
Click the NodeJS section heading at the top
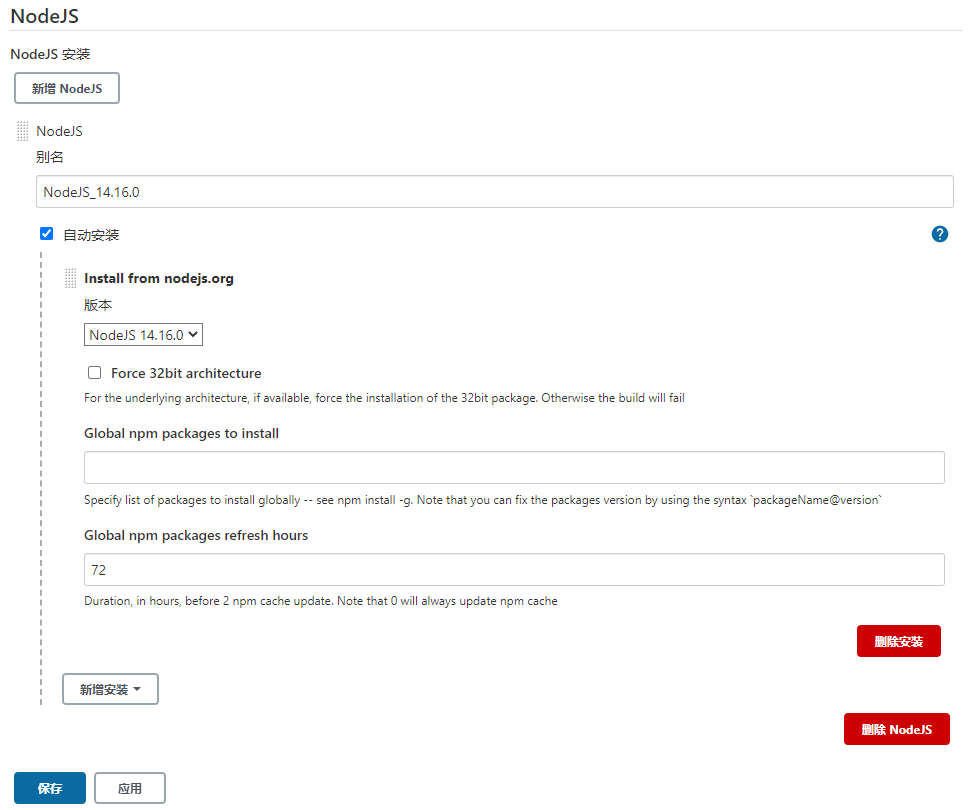coord(44,15)
